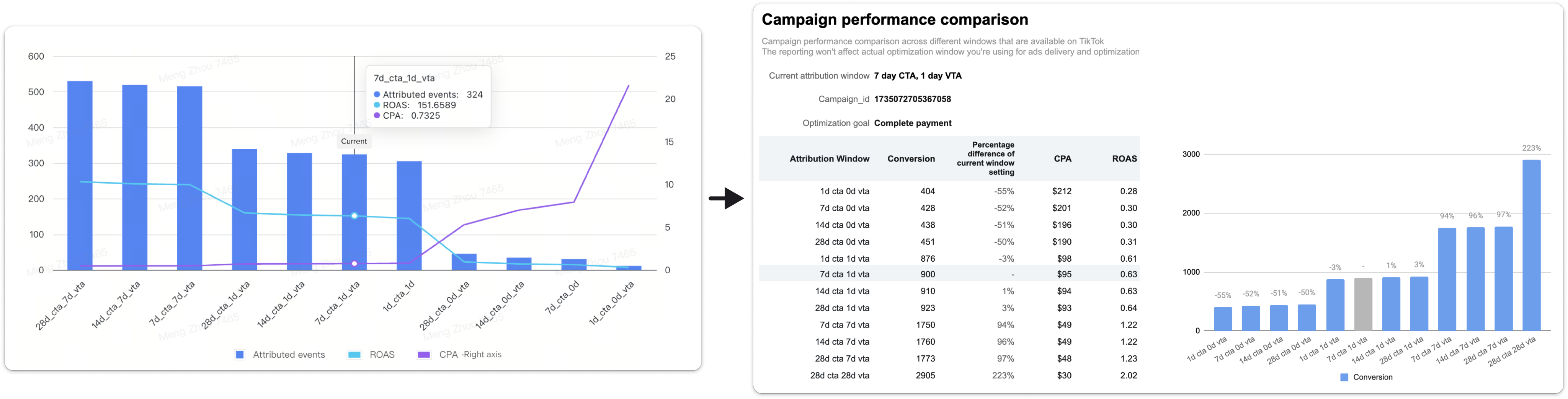Toggle CPA right axis legend series
The image size is (1568, 399).
click(x=459, y=355)
